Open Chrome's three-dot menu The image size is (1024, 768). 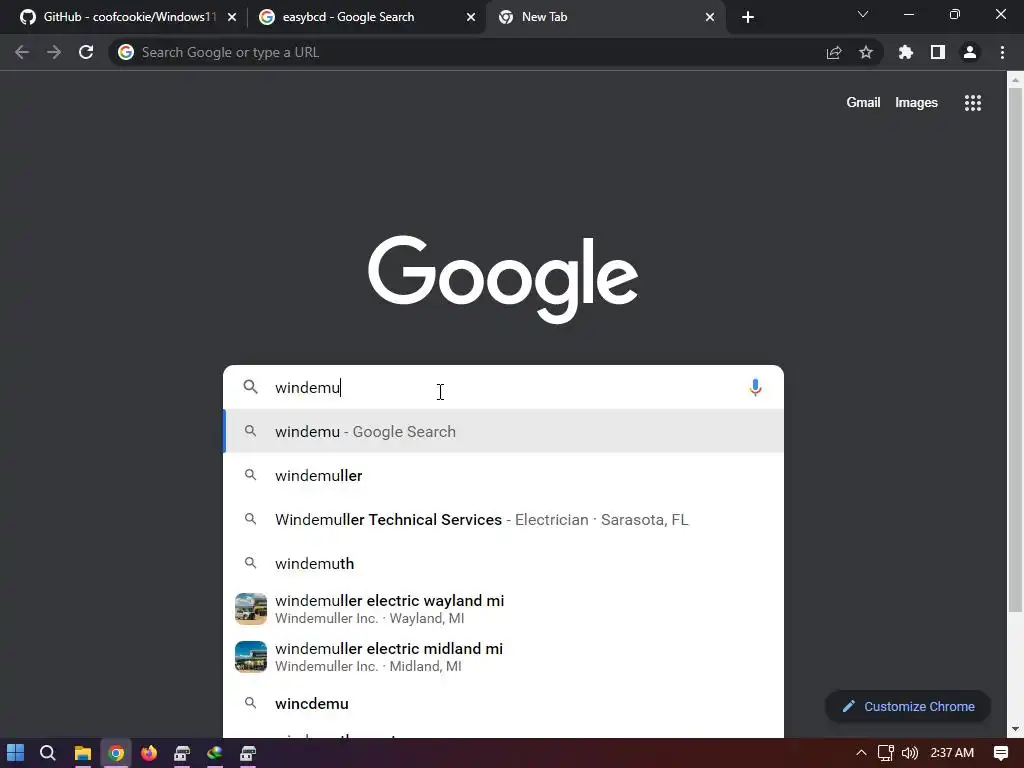coord(1002,52)
